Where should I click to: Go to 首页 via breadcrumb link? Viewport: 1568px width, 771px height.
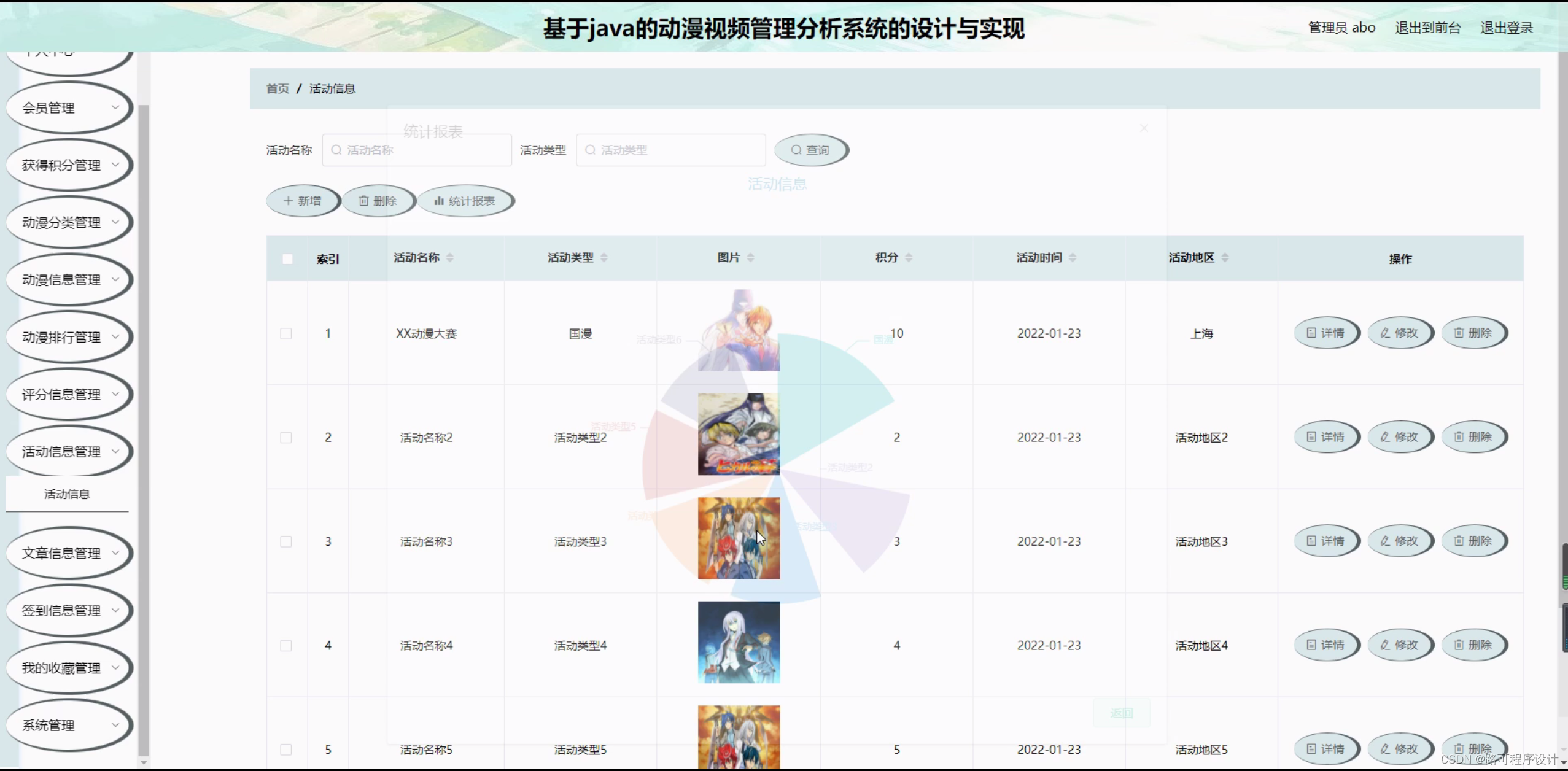pos(278,88)
